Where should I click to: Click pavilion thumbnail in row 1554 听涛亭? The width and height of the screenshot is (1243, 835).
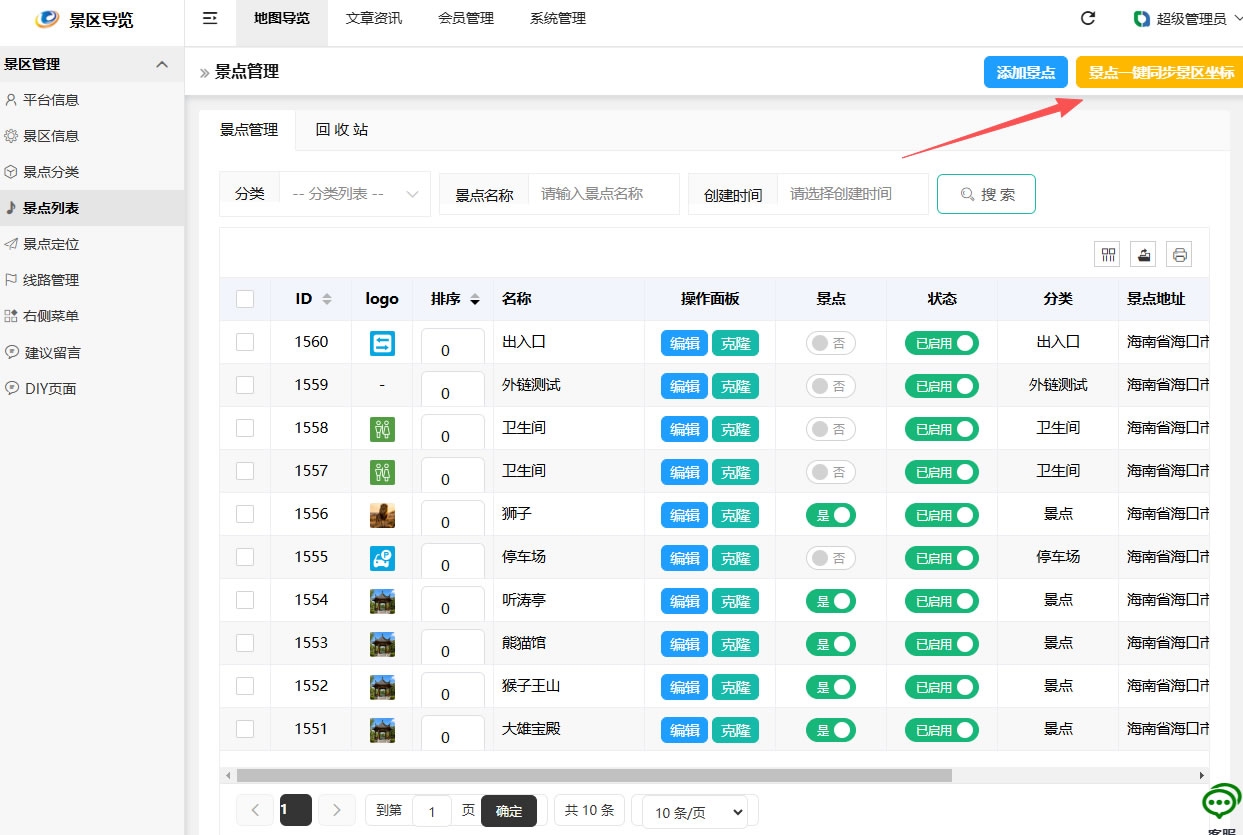382,601
